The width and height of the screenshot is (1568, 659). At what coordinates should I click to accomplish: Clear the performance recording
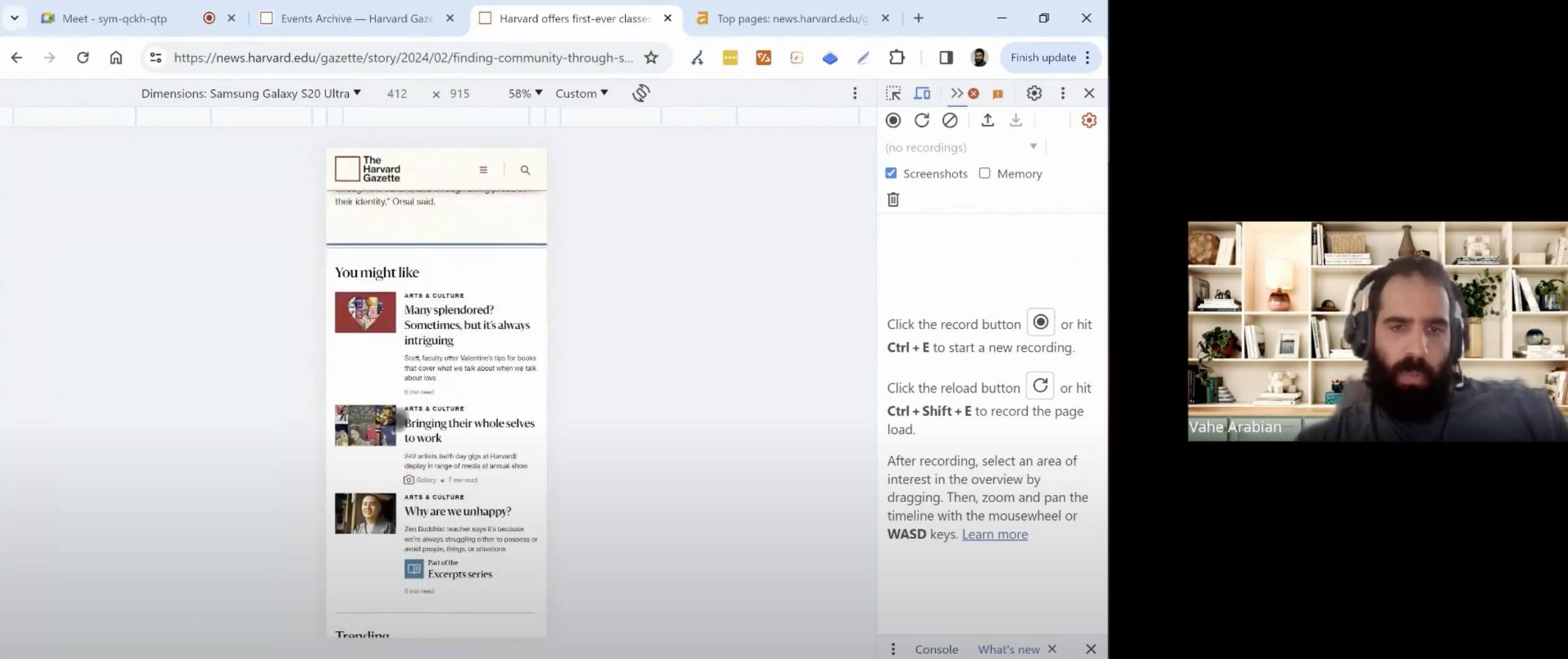(x=950, y=120)
